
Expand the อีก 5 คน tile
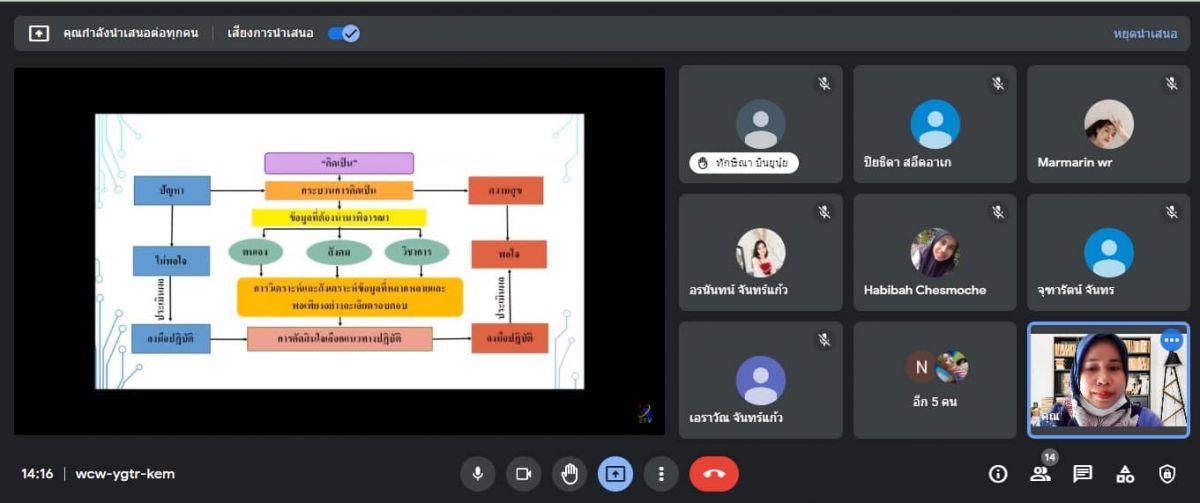coord(935,380)
